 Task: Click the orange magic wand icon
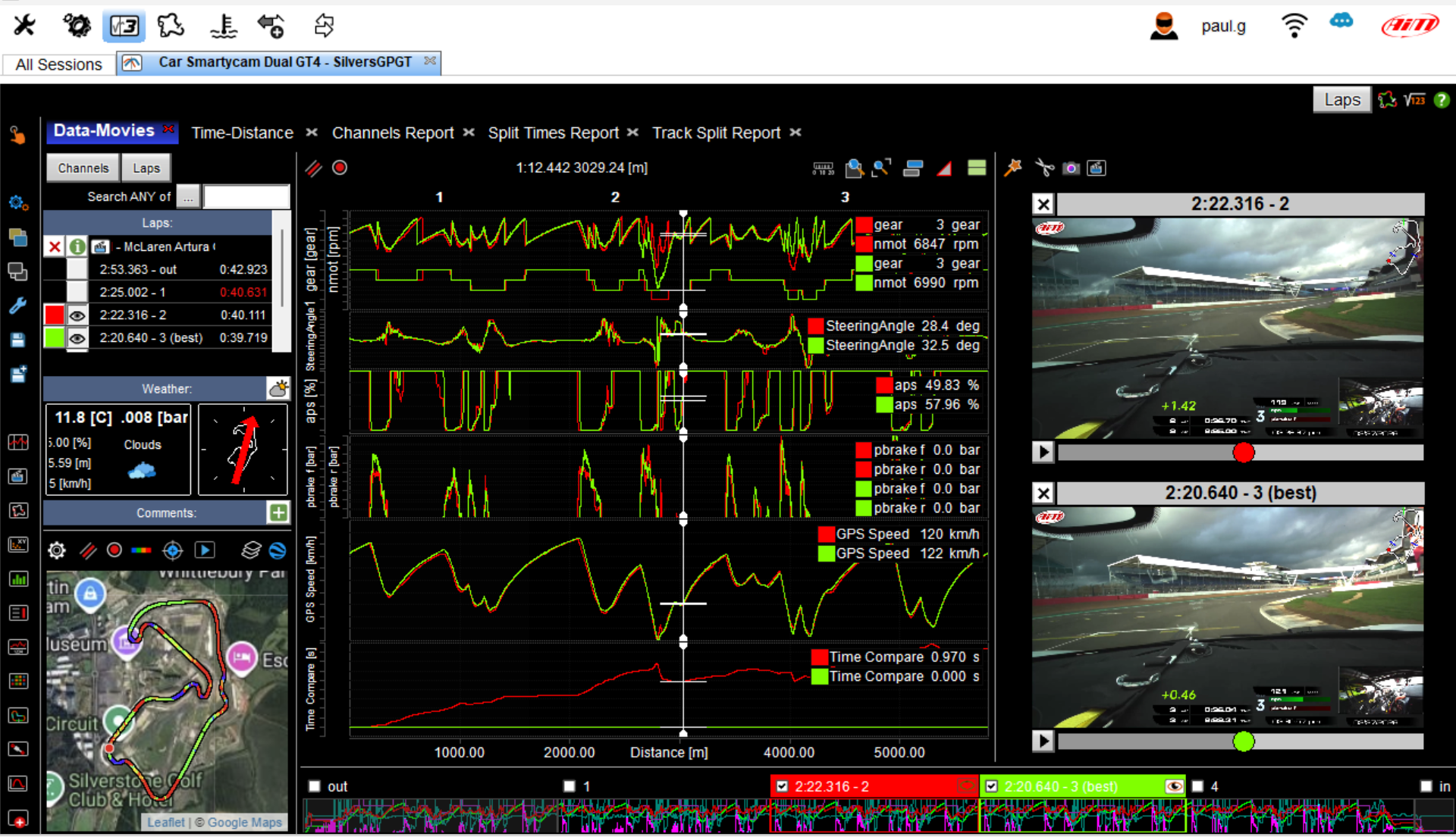point(1013,168)
